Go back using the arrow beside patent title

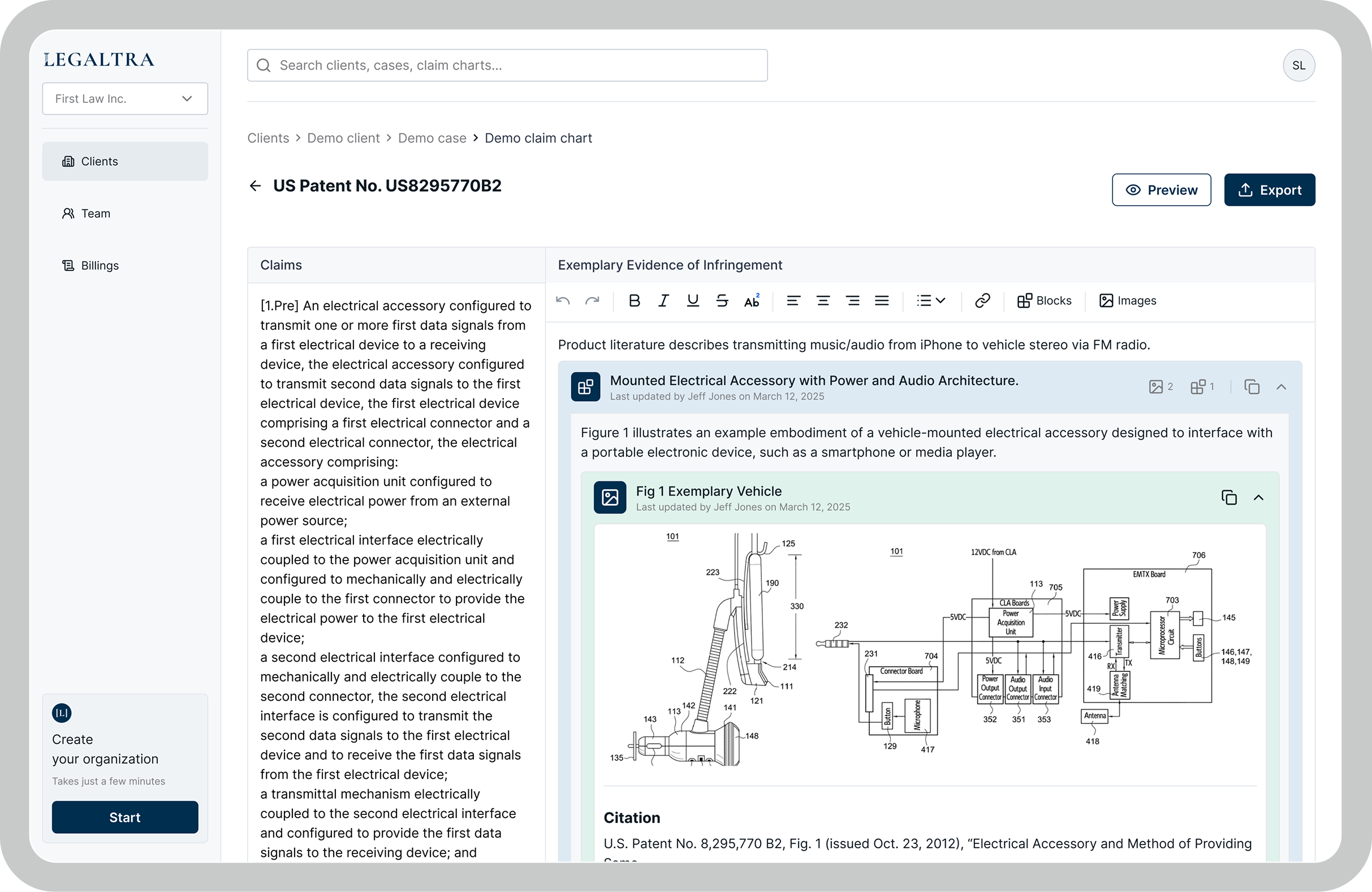click(255, 186)
